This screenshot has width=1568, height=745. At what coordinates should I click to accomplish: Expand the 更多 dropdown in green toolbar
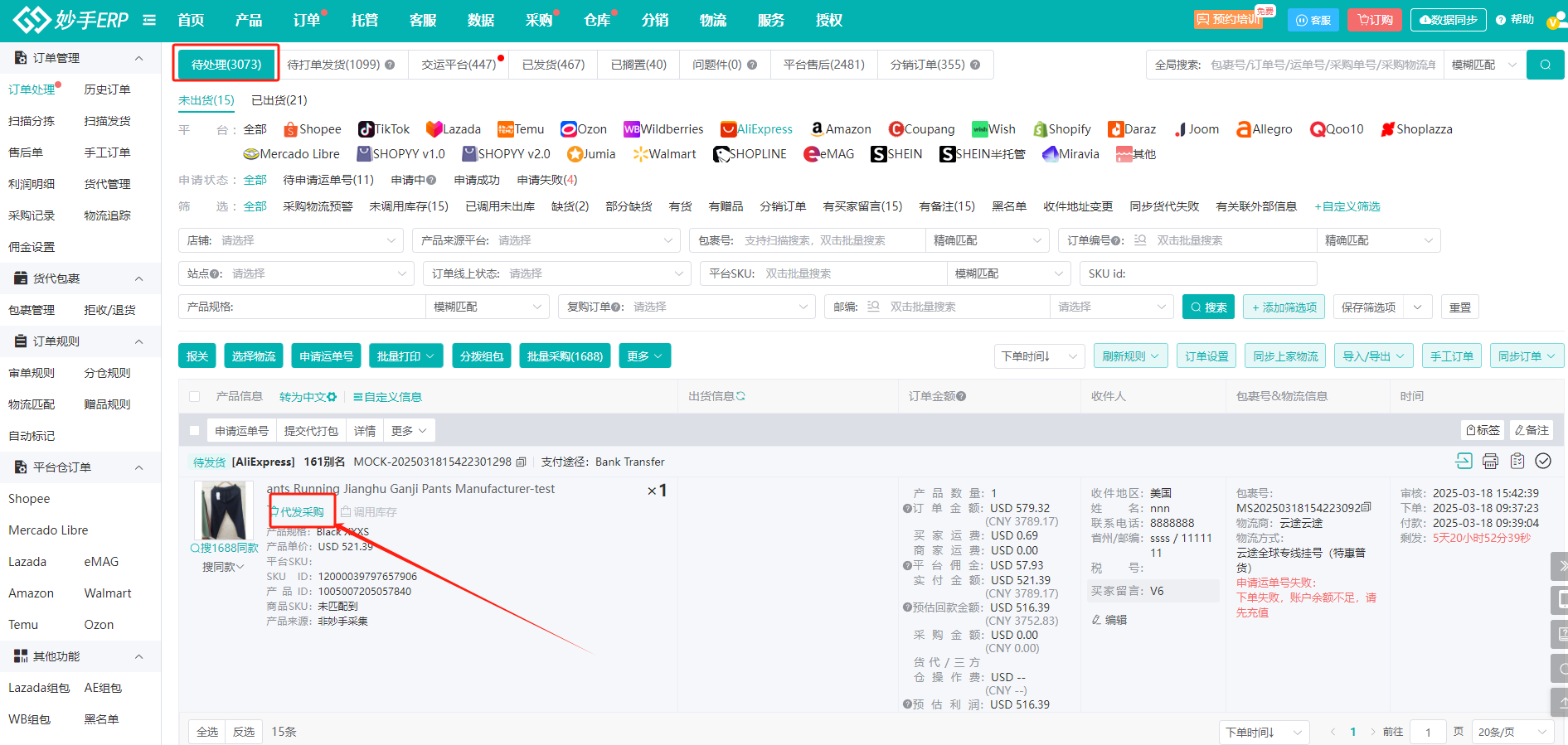tap(644, 356)
